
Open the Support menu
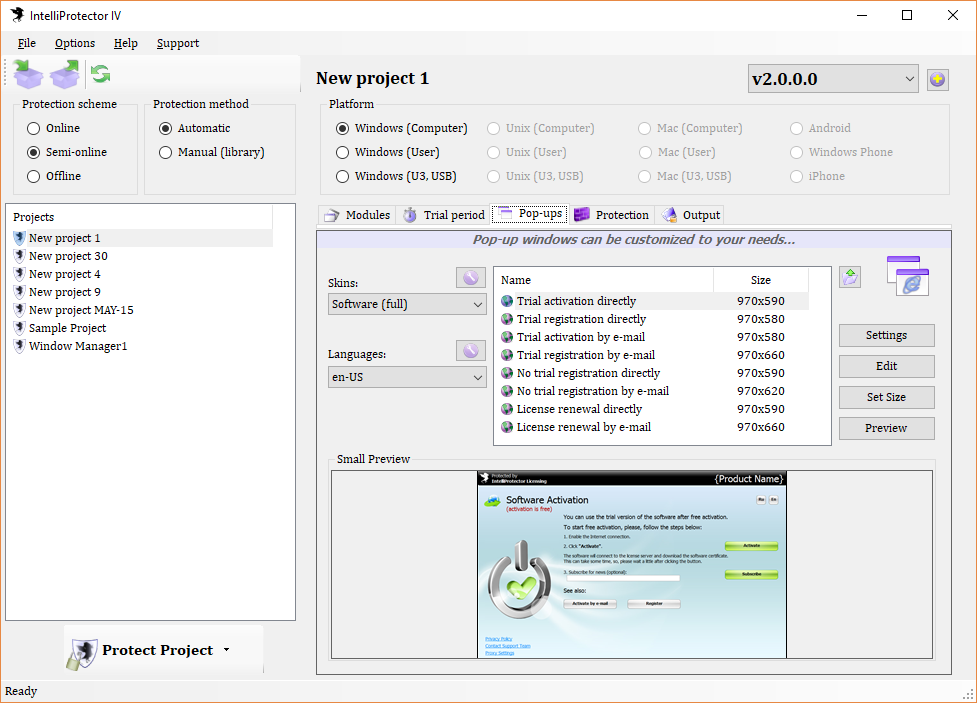178,43
